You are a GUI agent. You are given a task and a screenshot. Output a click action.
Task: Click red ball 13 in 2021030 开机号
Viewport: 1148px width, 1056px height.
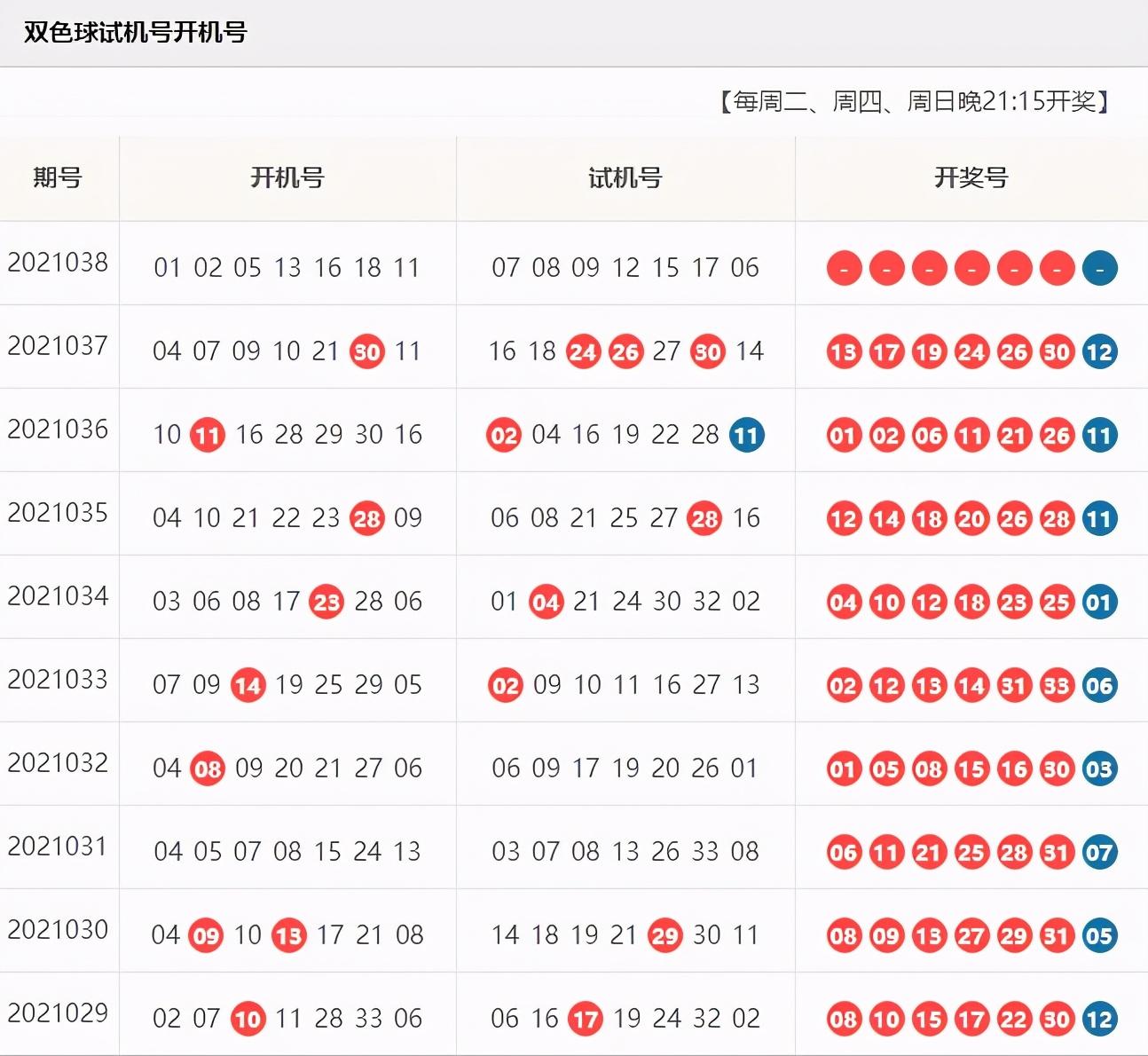[288, 936]
